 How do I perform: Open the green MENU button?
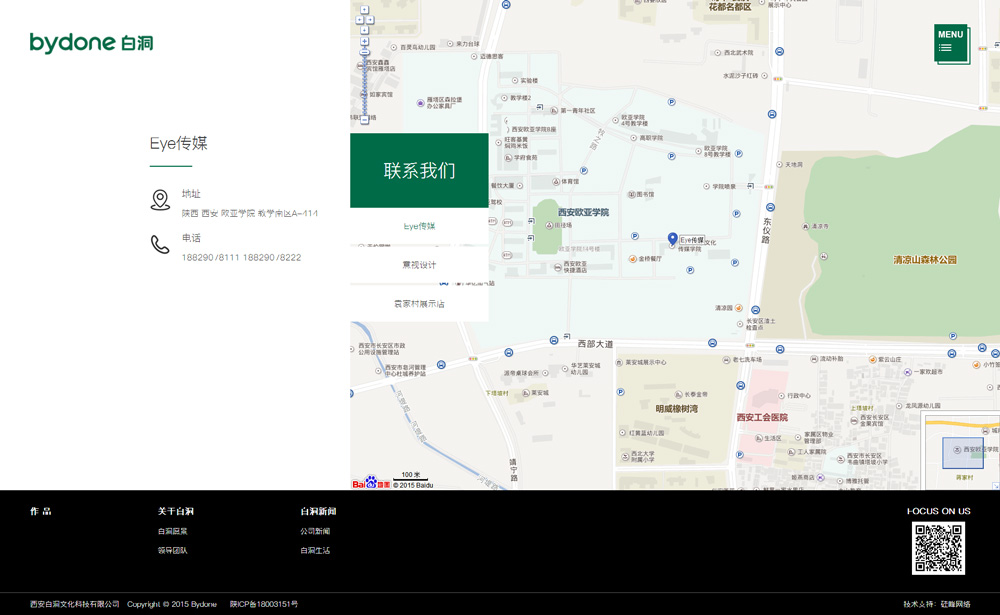pyautogui.click(x=951, y=43)
